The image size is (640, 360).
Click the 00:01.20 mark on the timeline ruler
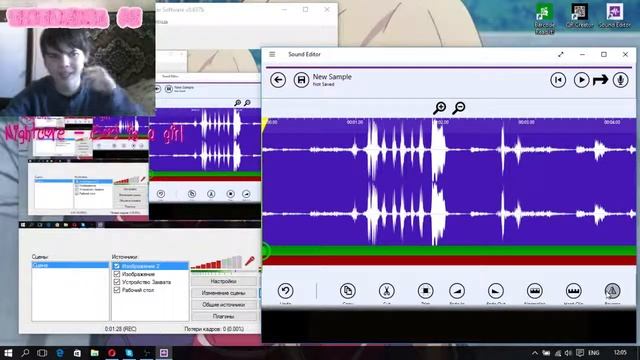click(355, 122)
